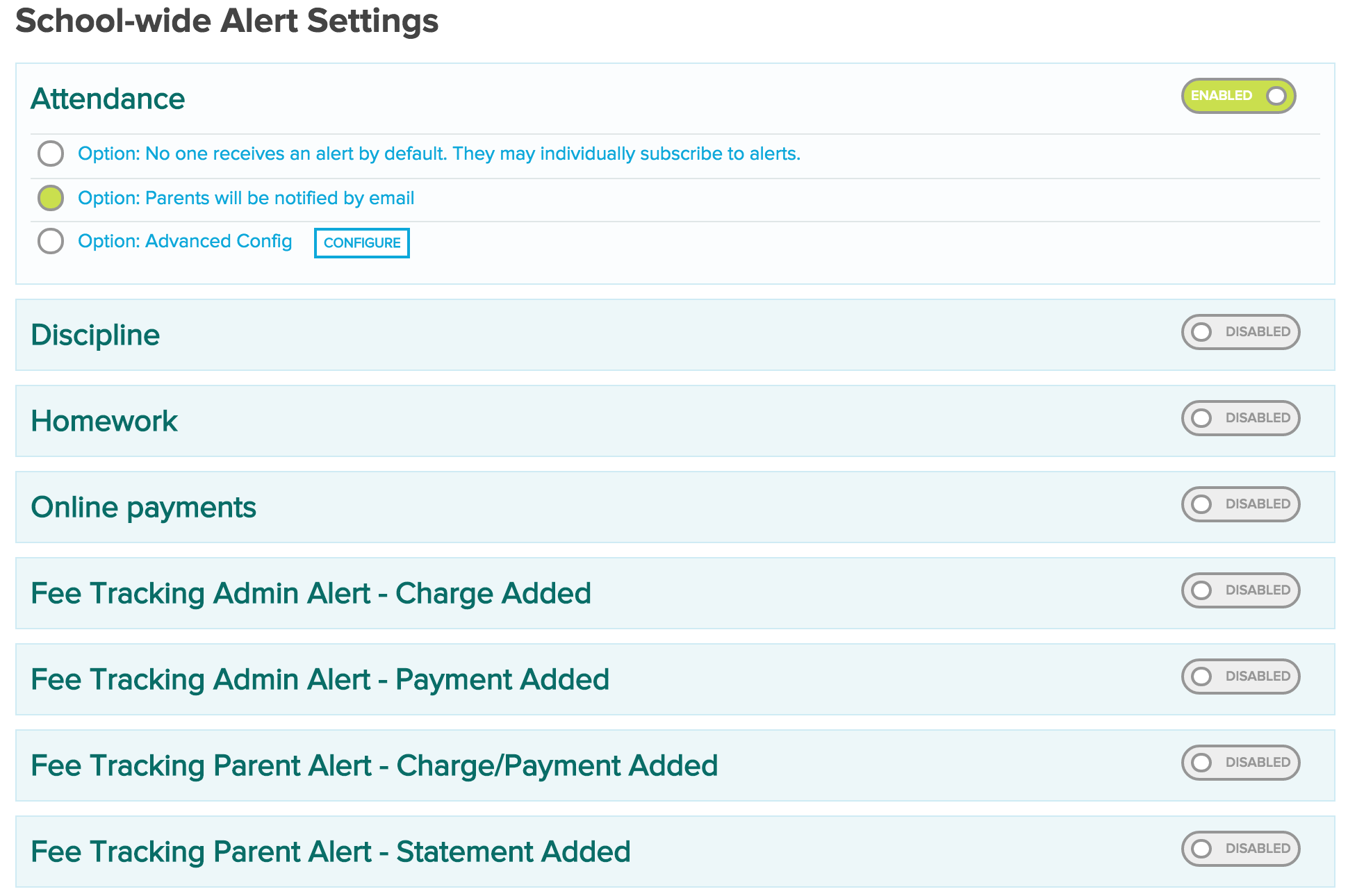Expand Fee Tracking Parent Alert - Charge/Payment Added heading

click(x=374, y=766)
